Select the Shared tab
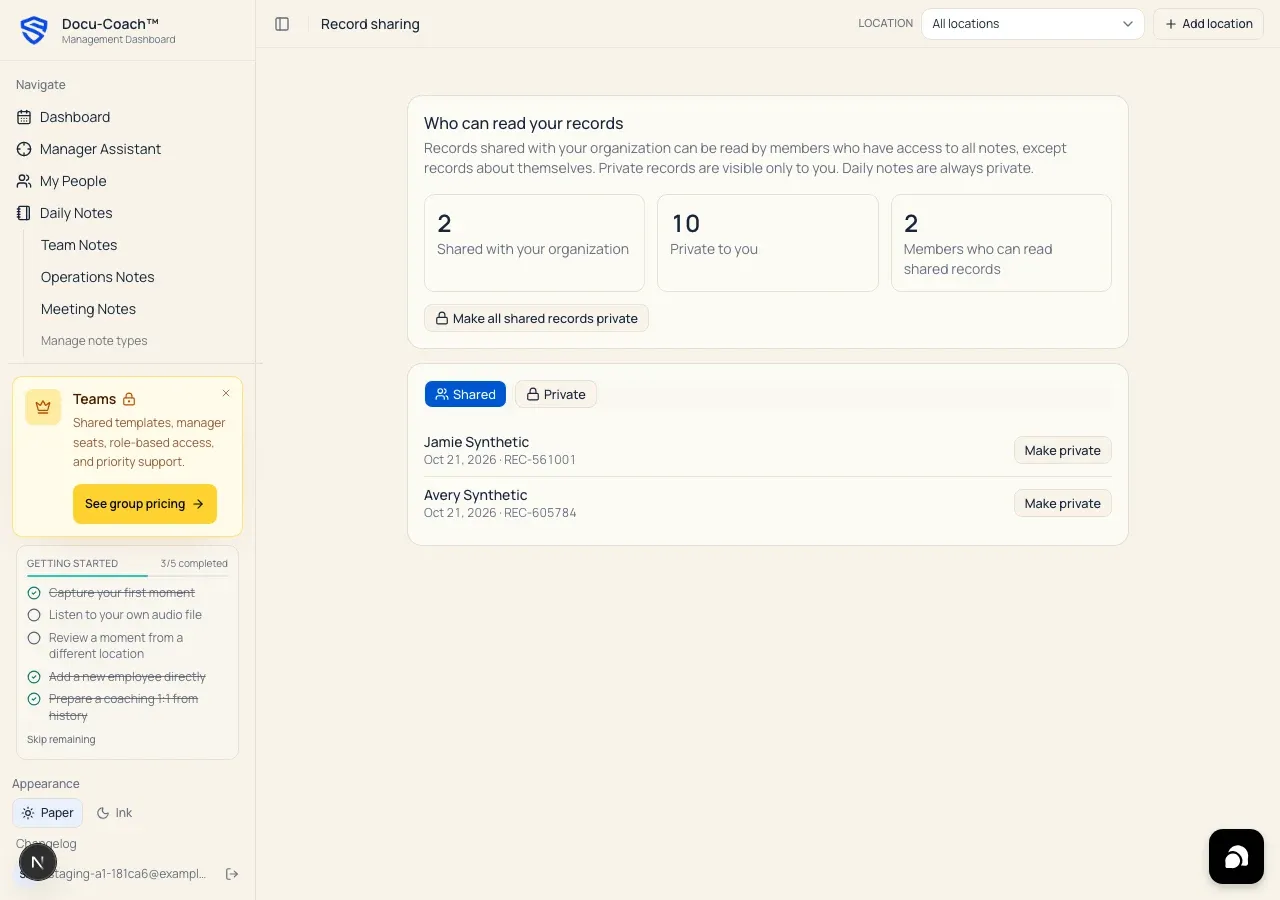 (x=465, y=394)
